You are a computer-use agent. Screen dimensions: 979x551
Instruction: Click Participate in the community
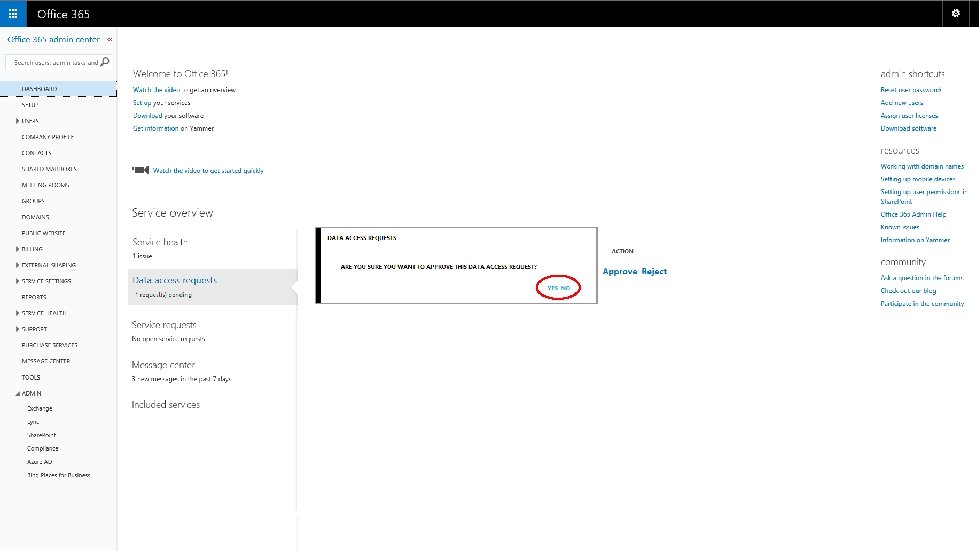tap(922, 304)
